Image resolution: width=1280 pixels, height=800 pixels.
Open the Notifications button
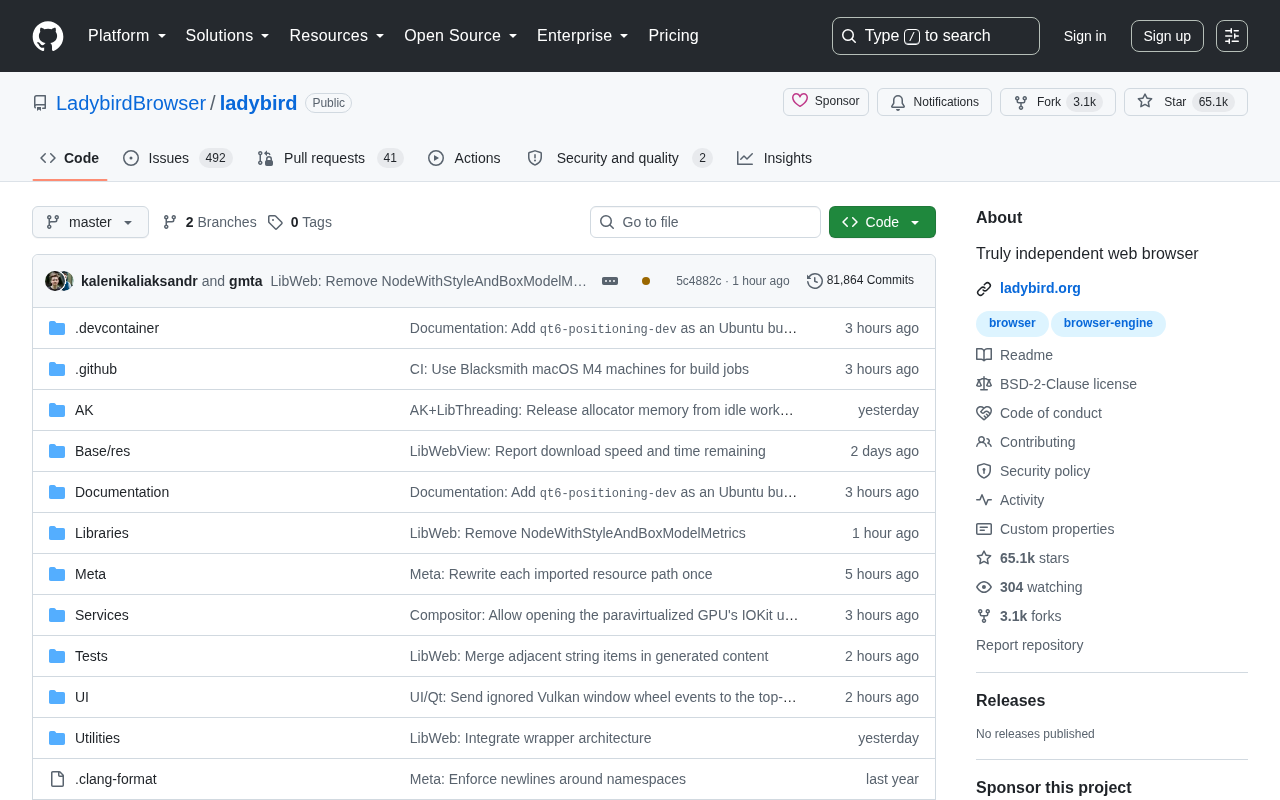934,102
